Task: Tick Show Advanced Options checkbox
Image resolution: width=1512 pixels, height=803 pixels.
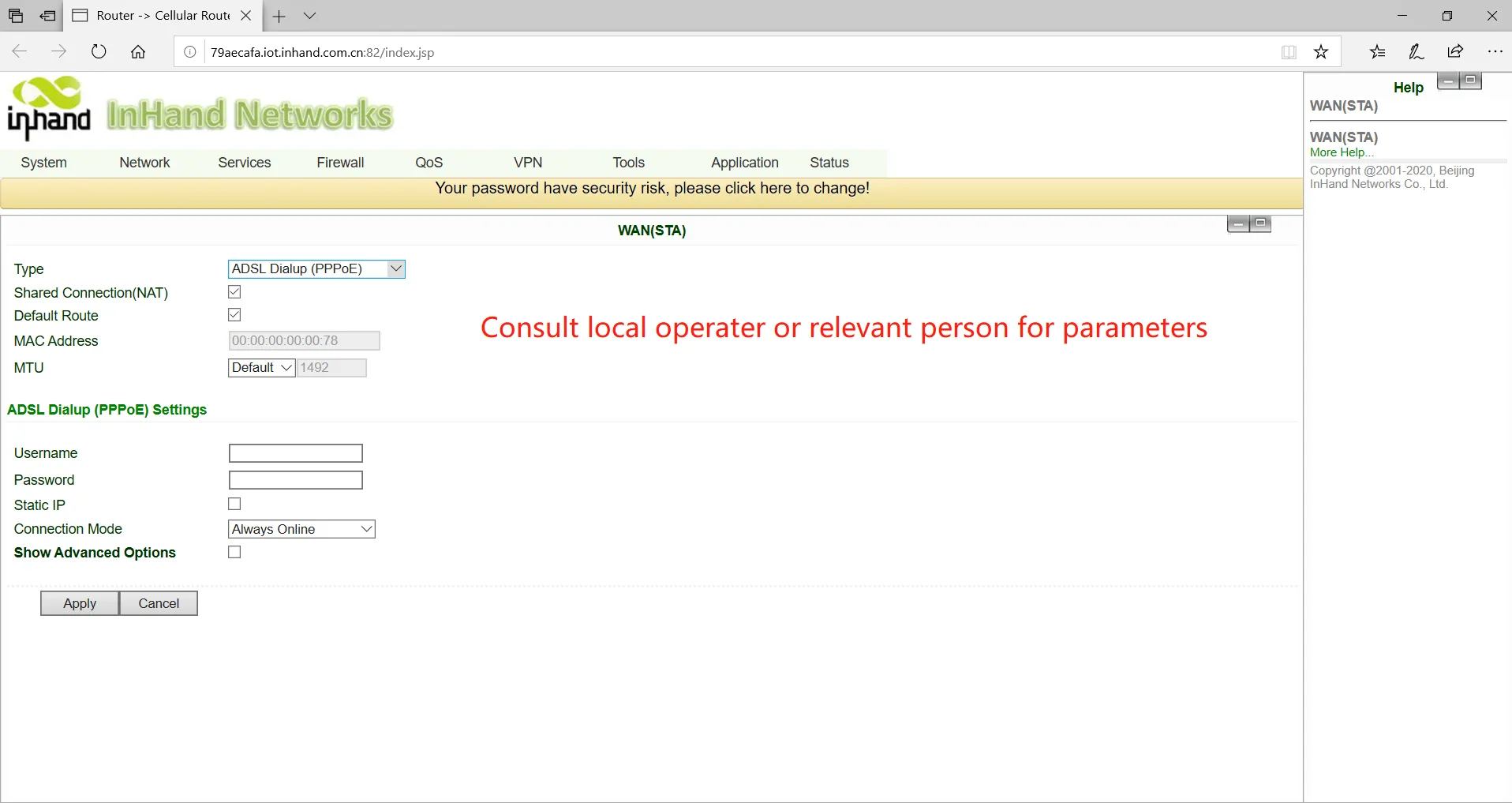Action: click(x=234, y=552)
